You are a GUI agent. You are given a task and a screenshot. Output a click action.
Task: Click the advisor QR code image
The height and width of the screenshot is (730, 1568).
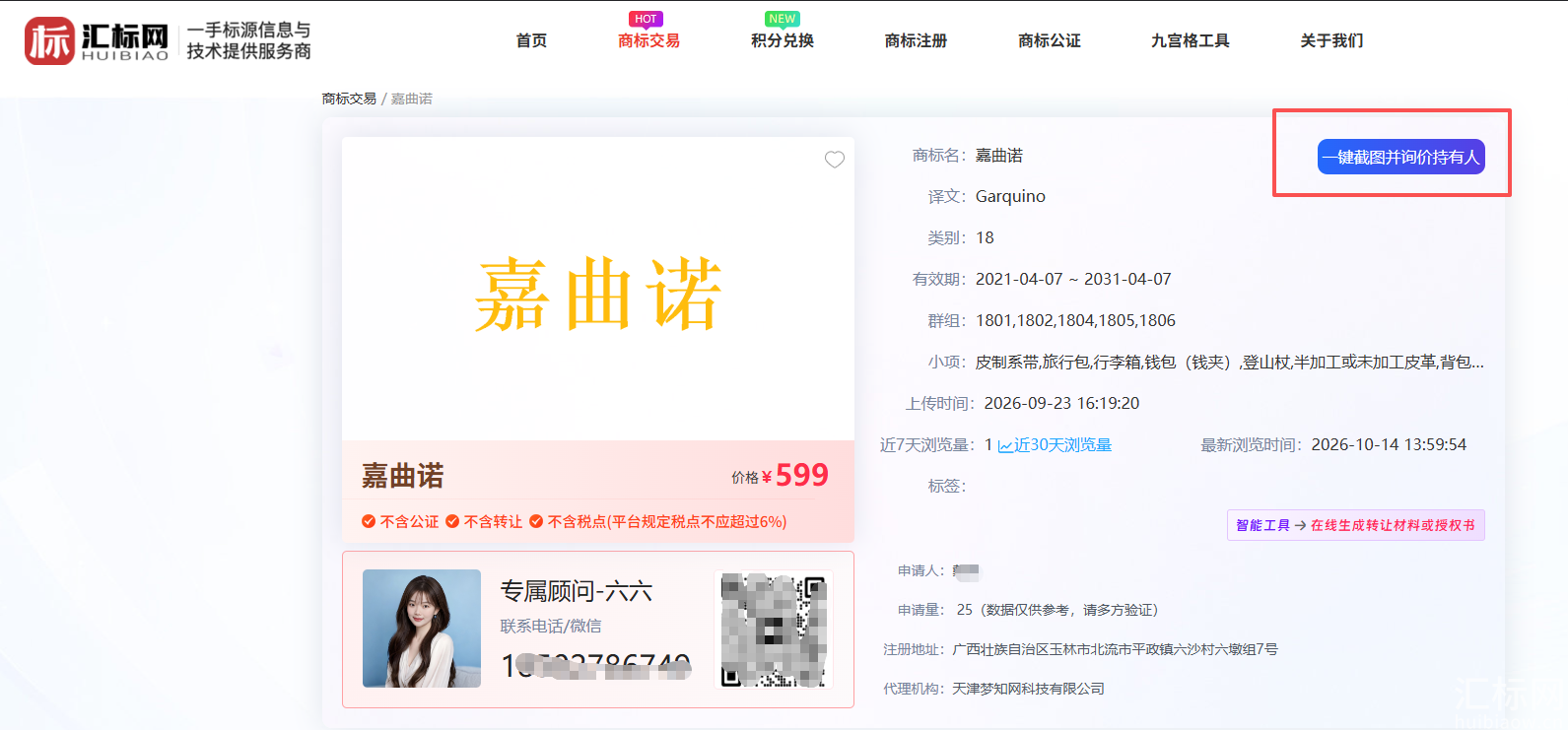774,630
